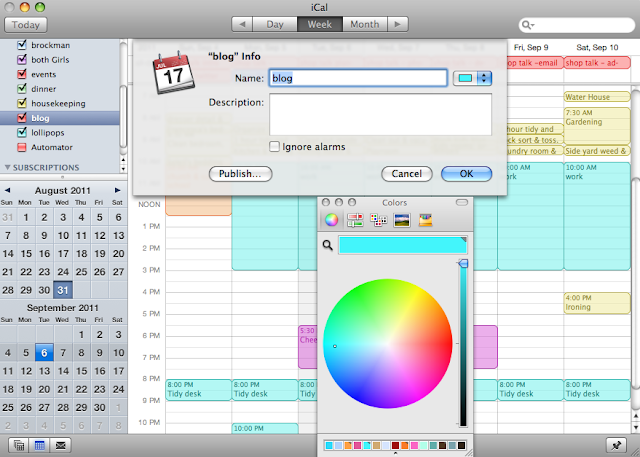Select the crayons picker mode
Image resolution: width=640 pixels, height=457 pixels.
click(x=425, y=220)
